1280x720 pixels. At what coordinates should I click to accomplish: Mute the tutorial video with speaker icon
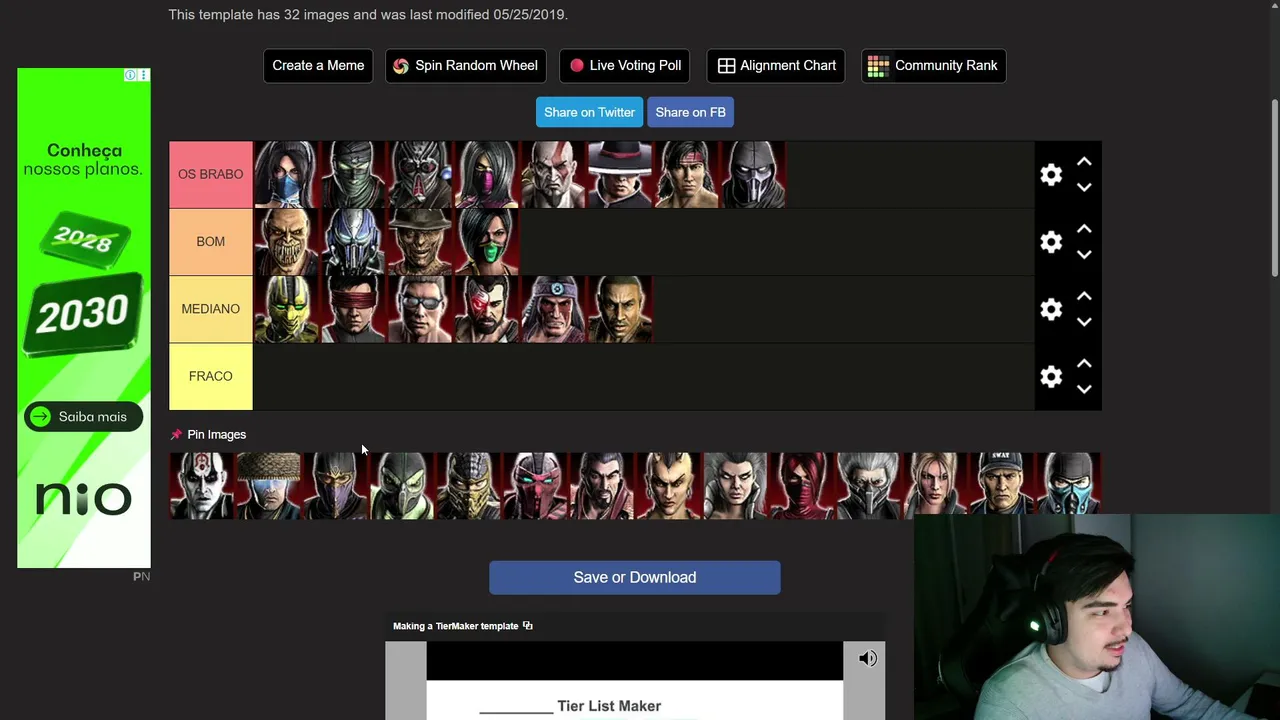[868, 658]
